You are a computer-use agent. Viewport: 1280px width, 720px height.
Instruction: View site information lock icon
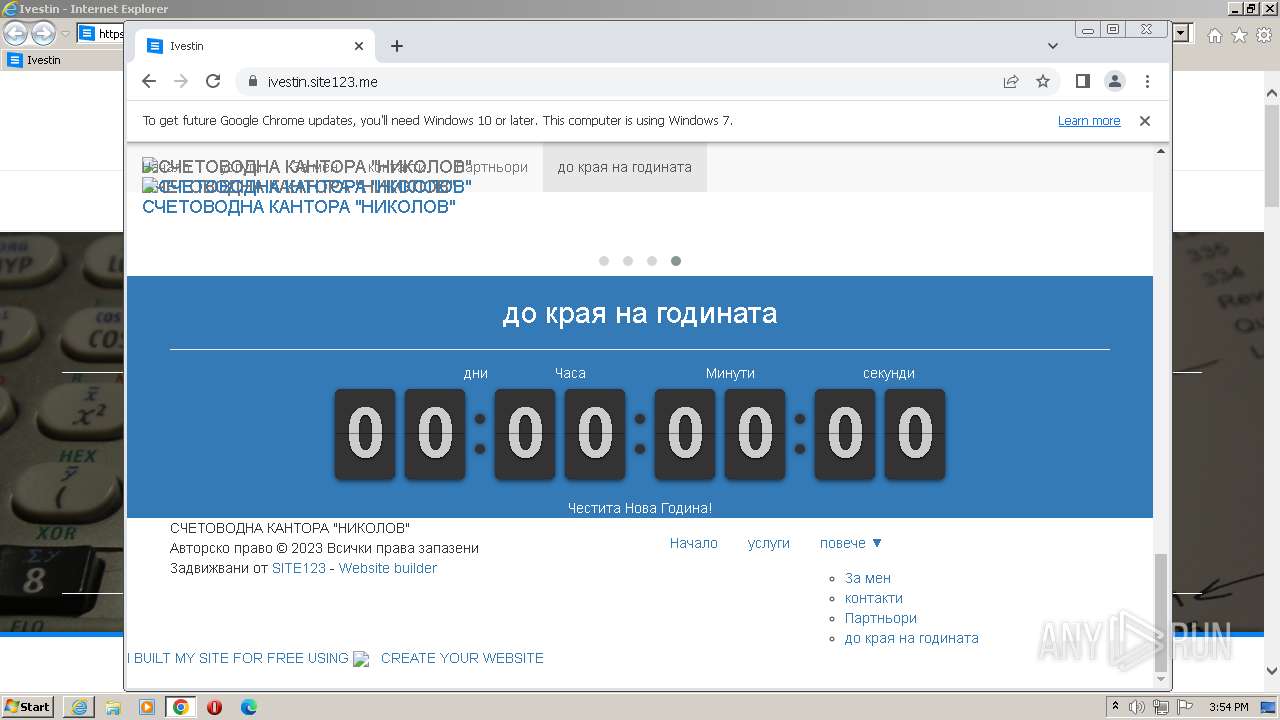252,82
